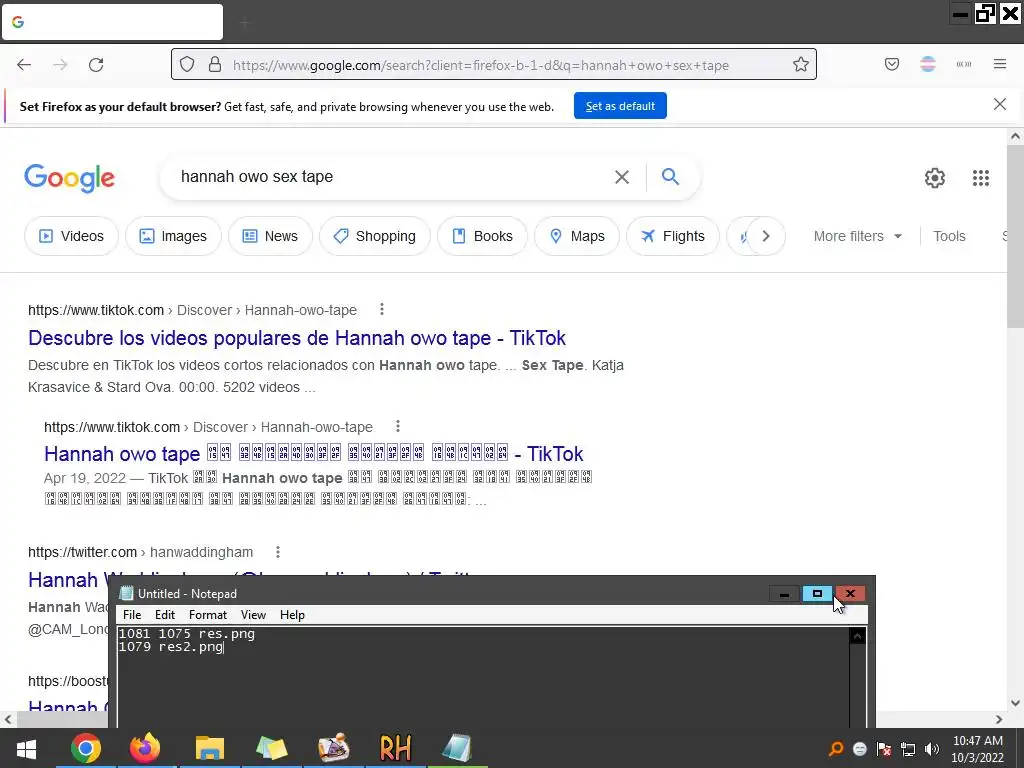This screenshot has height=768, width=1024.
Task: Click the Notepad scrollbar up arrow
Action: click(x=857, y=635)
